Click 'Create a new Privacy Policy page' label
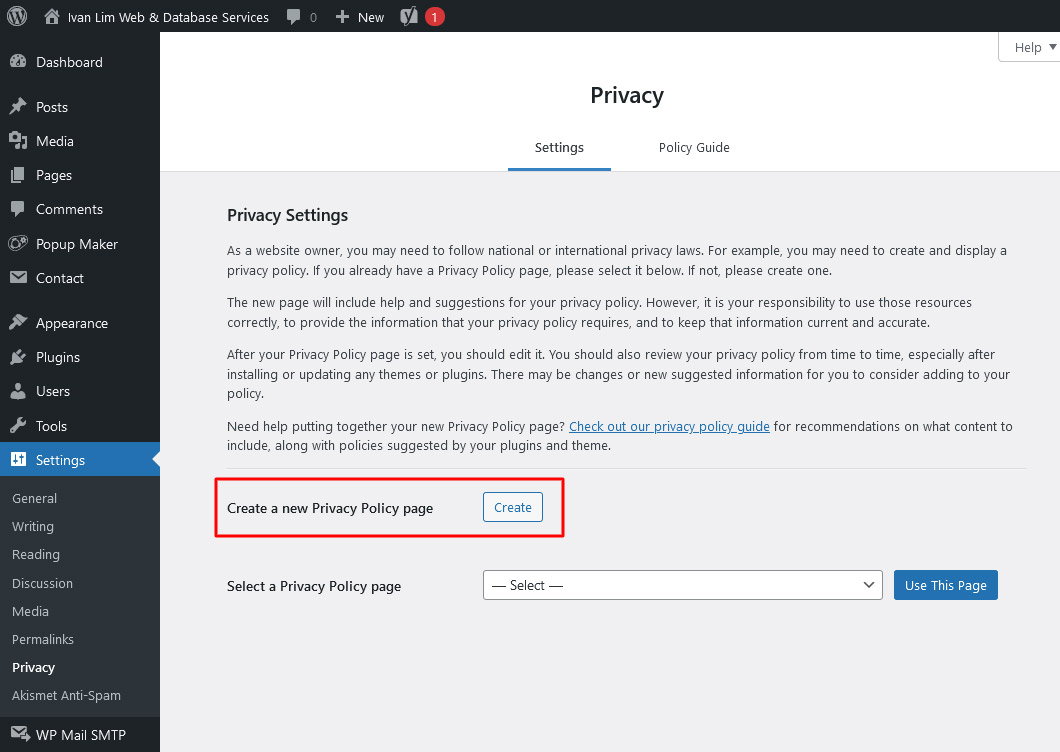1060x752 pixels. 330,509
